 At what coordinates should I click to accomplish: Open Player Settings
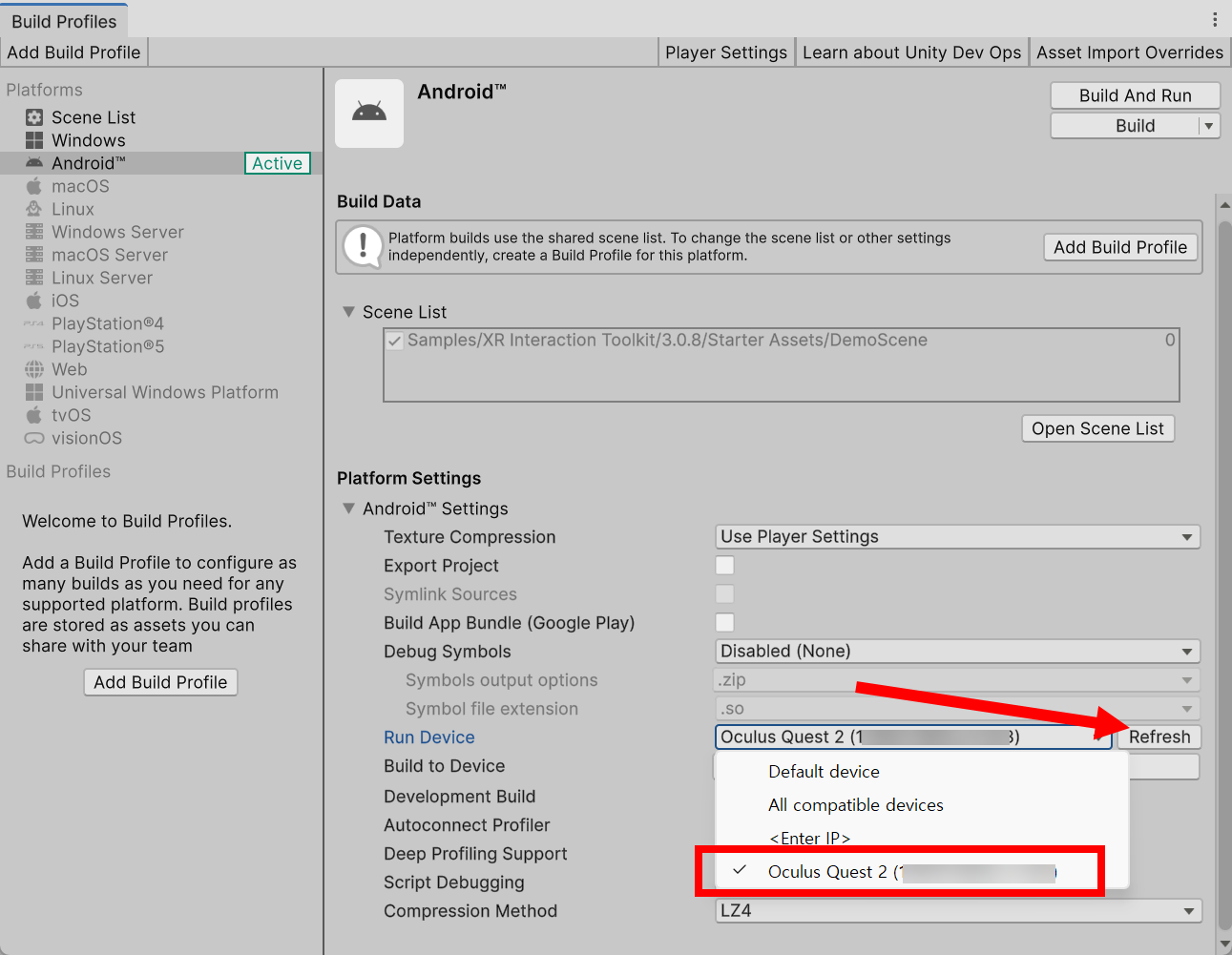(x=726, y=52)
